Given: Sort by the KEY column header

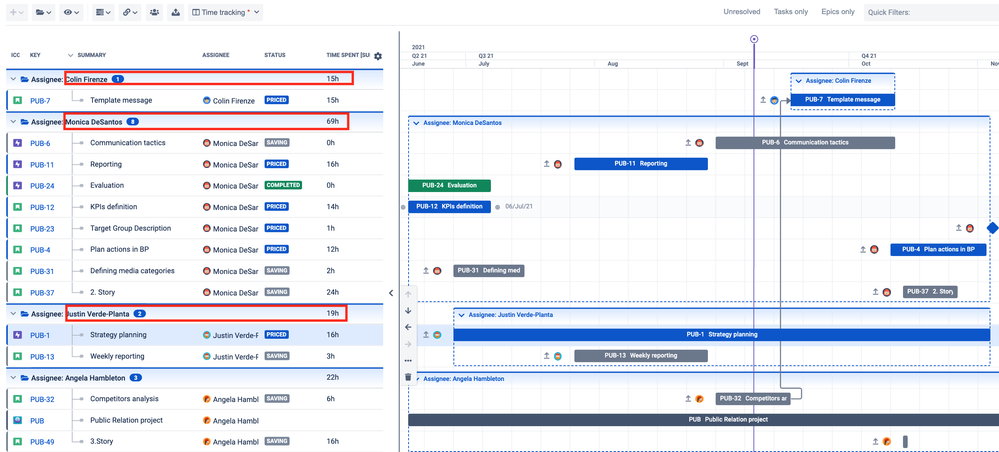Looking at the screenshot, I should click(35, 55).
